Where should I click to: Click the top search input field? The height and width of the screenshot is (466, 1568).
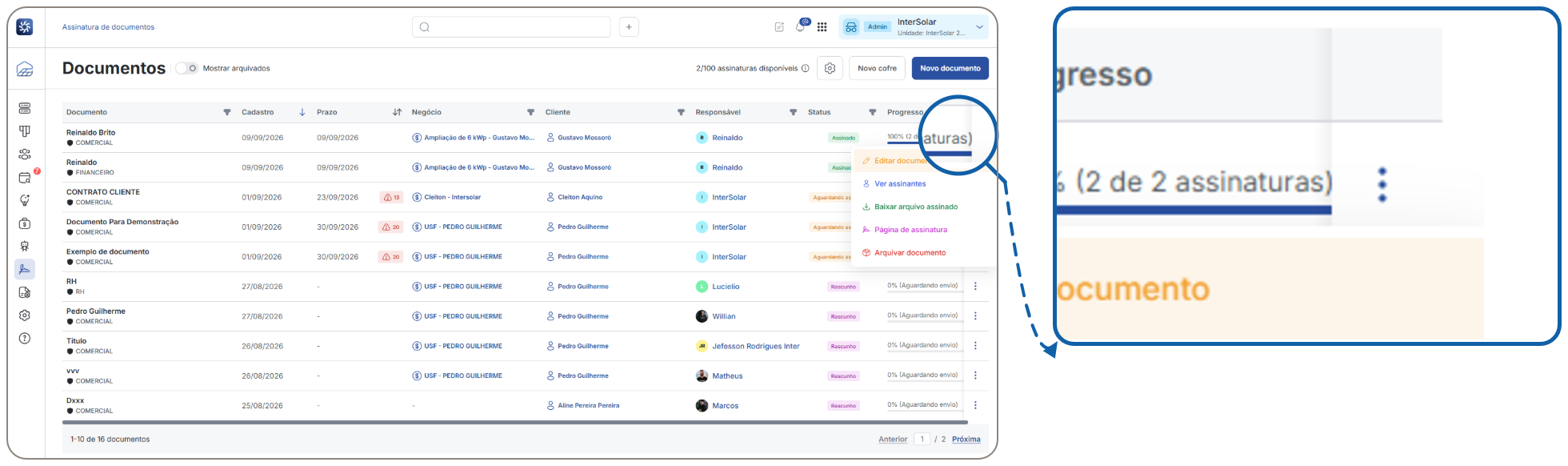pyautogui.click(x=511, y=27)
